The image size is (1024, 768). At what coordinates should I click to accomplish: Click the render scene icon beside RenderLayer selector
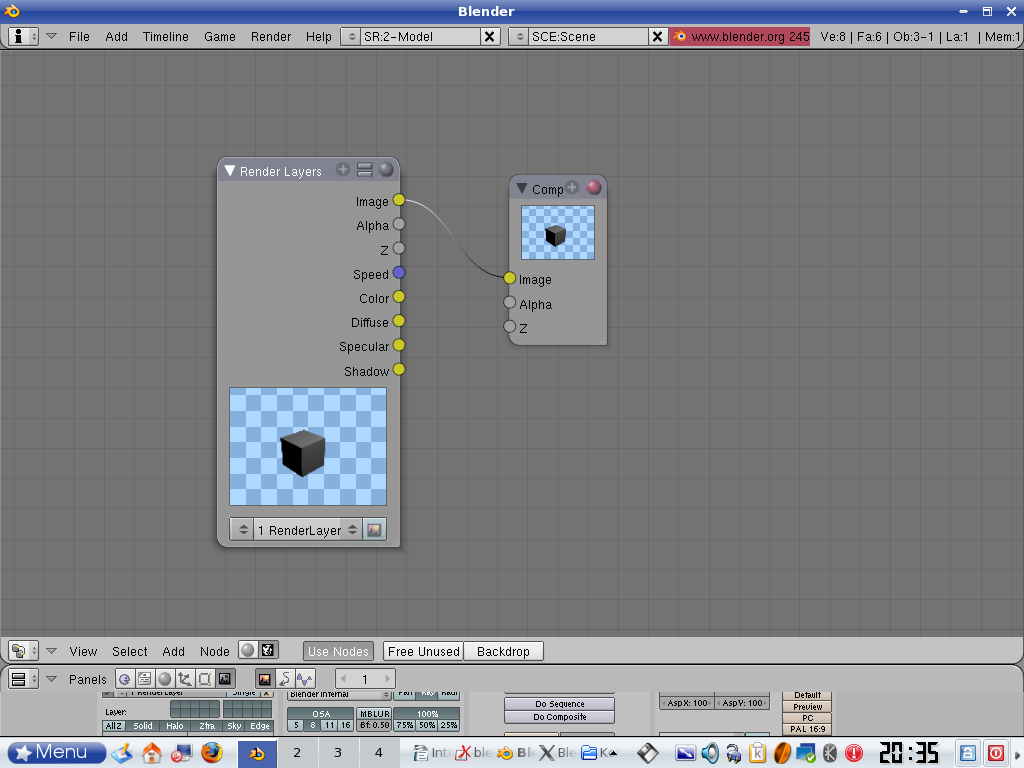[x=375, y=530]
